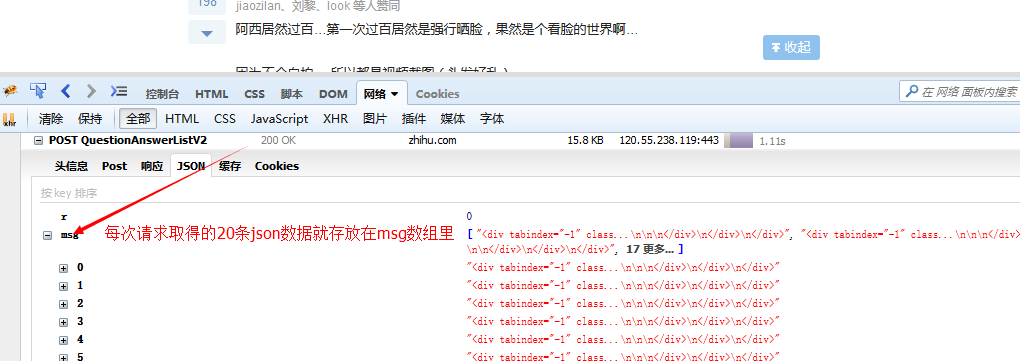Open the 网络 tab dropdown arrow
This screenshot has width=1020, height=361.
coord(394,94)
